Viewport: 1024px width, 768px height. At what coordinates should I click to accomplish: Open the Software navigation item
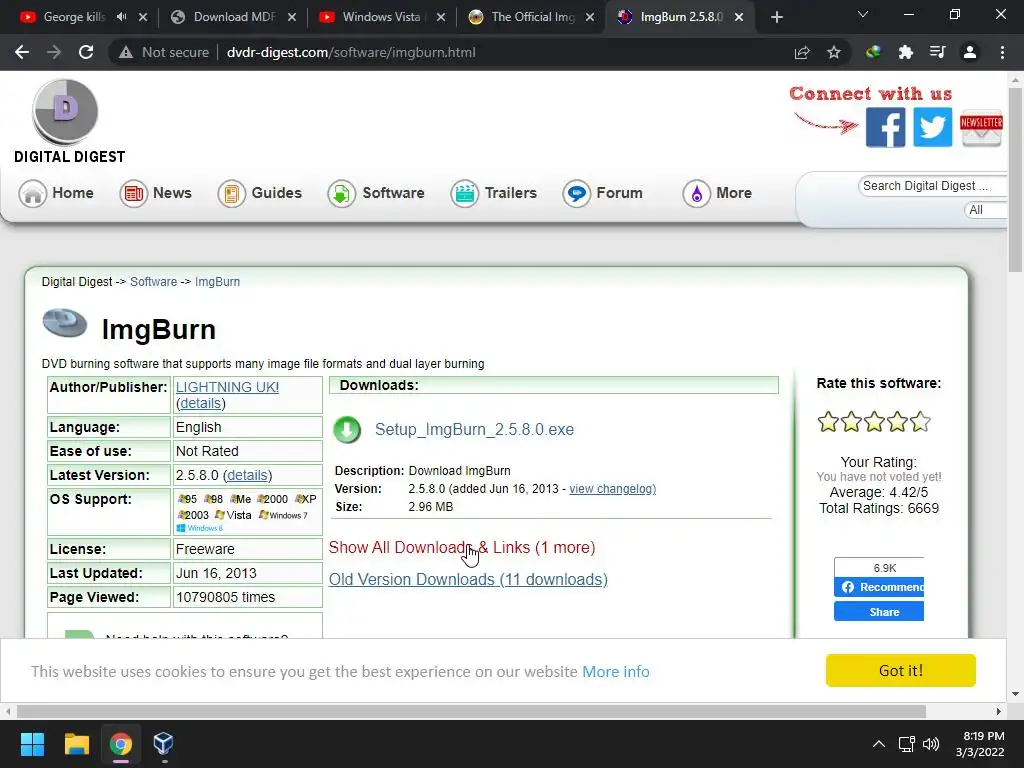click(x=376, y=193)
